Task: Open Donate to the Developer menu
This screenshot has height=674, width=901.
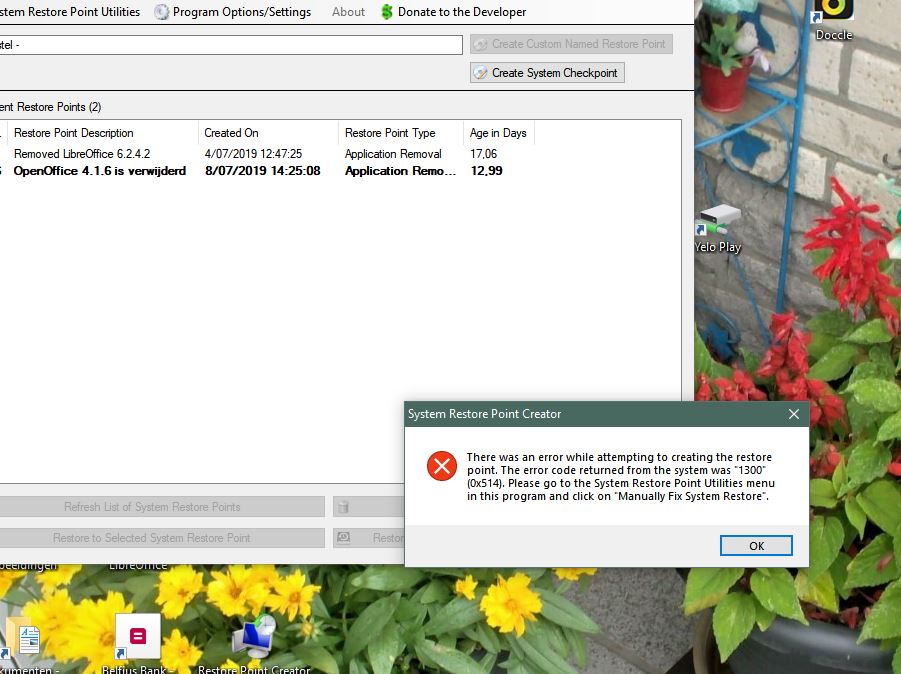Action: pyautogui.click(x=461, y=12)
